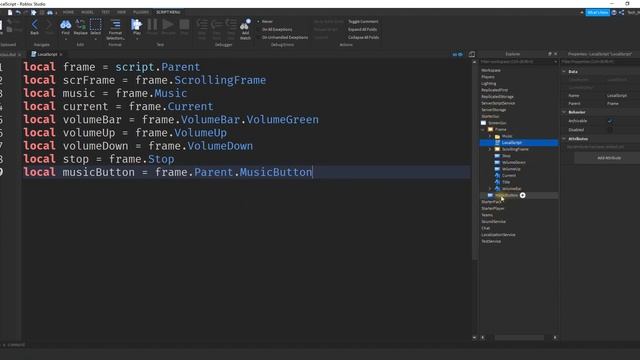Click the ScreenGui icon in Explorer
640x360 pixels.
(x=484, y=123)
